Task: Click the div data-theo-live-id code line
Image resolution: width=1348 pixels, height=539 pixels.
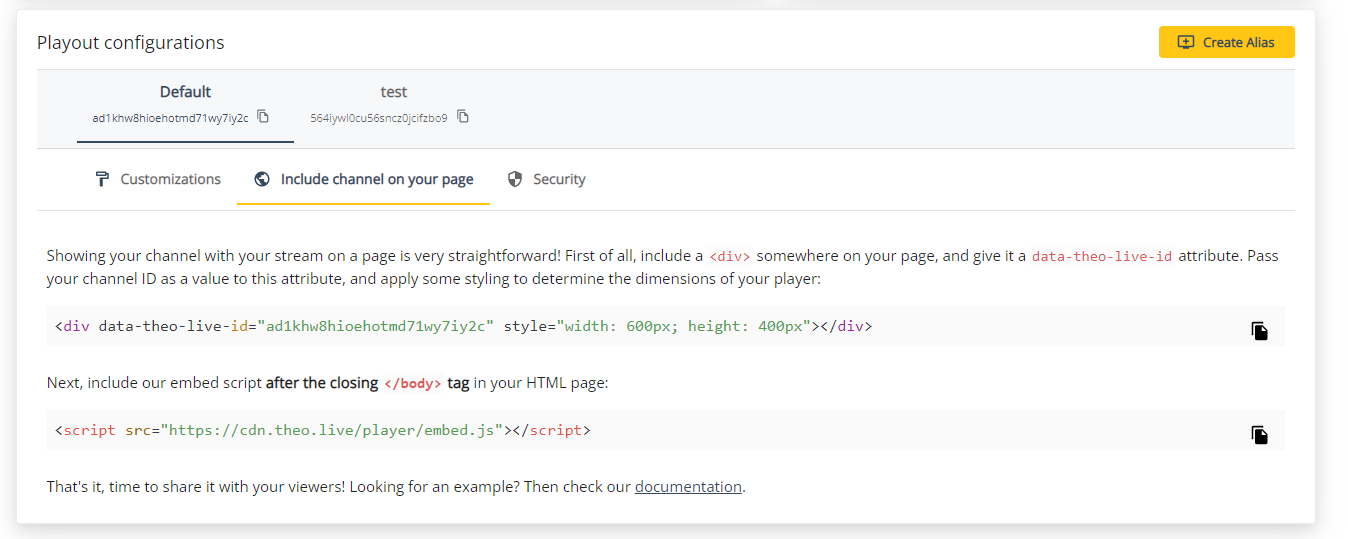Action: 463,326
